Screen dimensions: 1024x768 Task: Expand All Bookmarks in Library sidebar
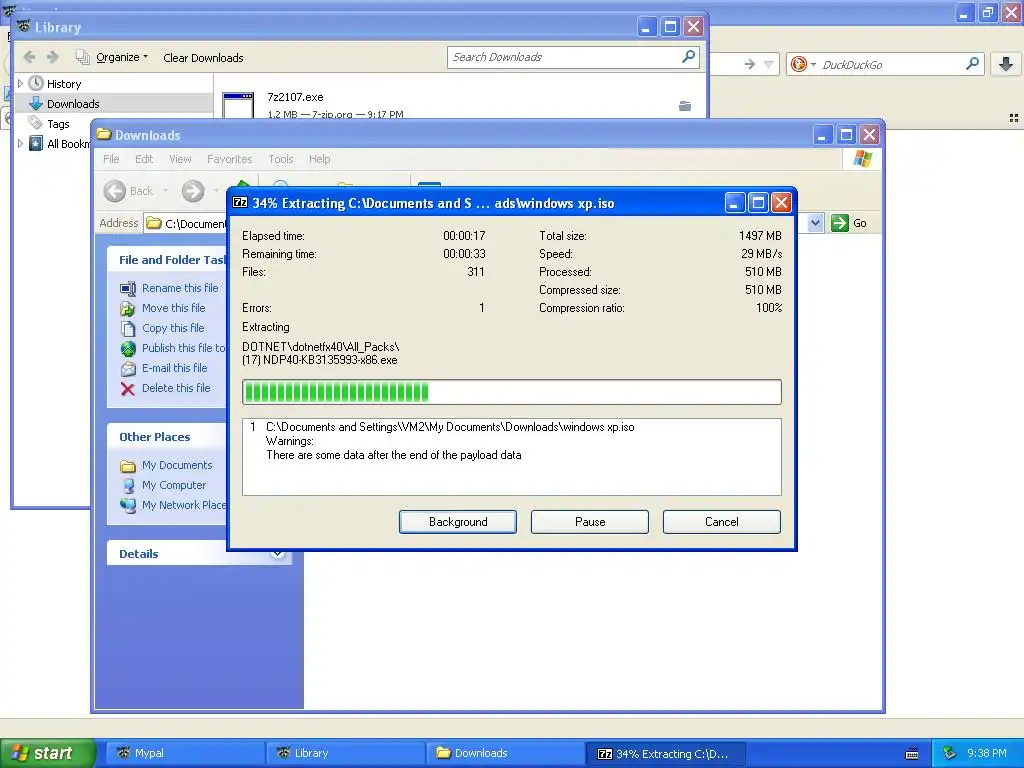click(x=20, y=144)
